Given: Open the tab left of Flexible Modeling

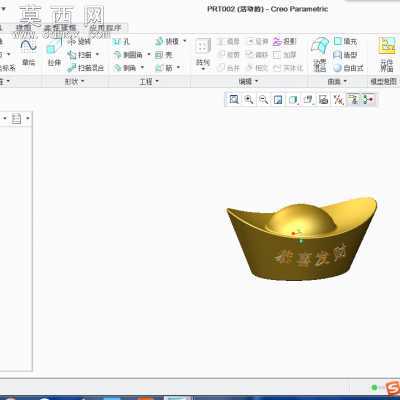Looking at the screenshot, I should pyautogui.click(x=23, y=28).
